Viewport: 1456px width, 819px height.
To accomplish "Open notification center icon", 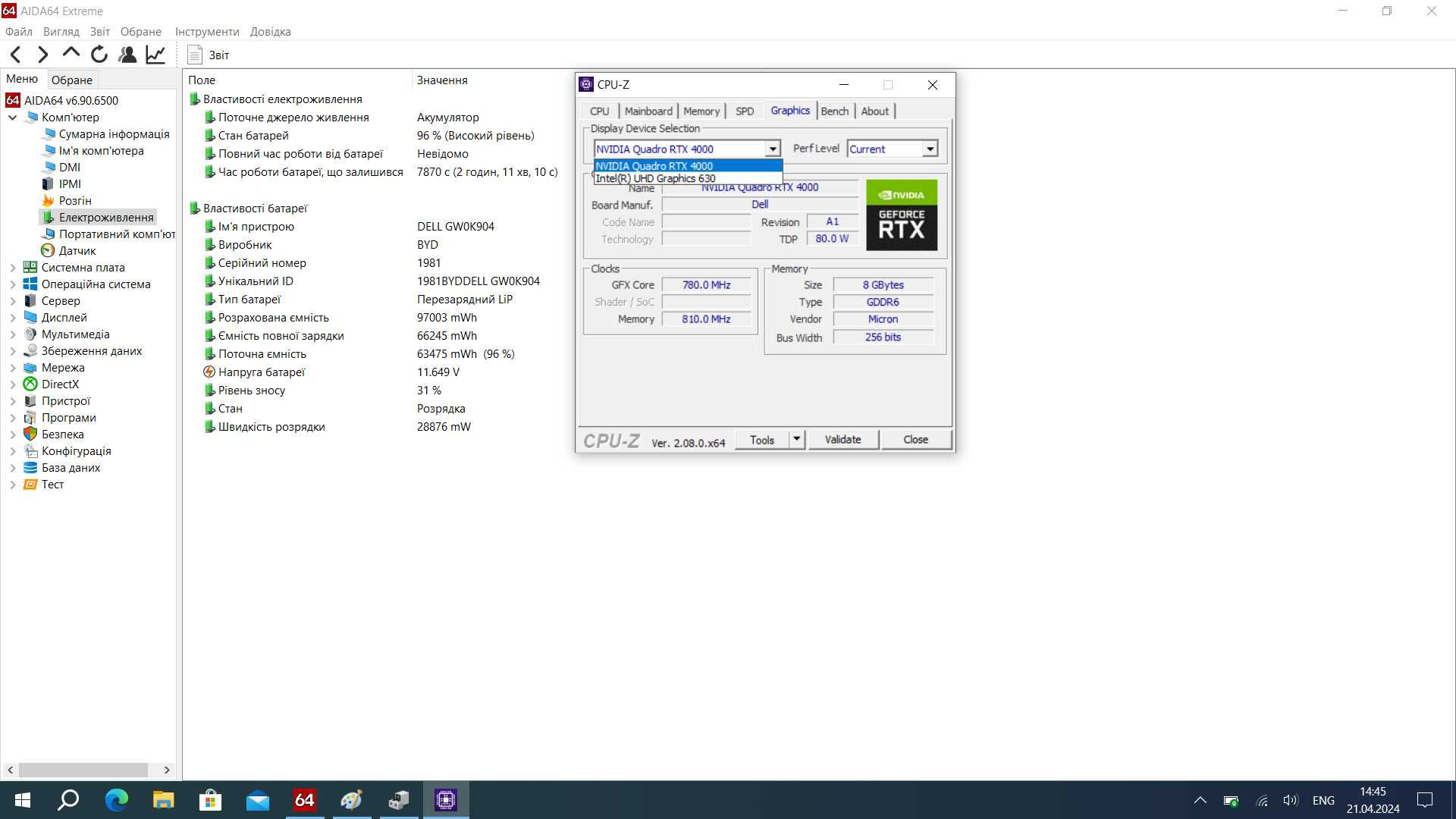I will click(1425, 801).
